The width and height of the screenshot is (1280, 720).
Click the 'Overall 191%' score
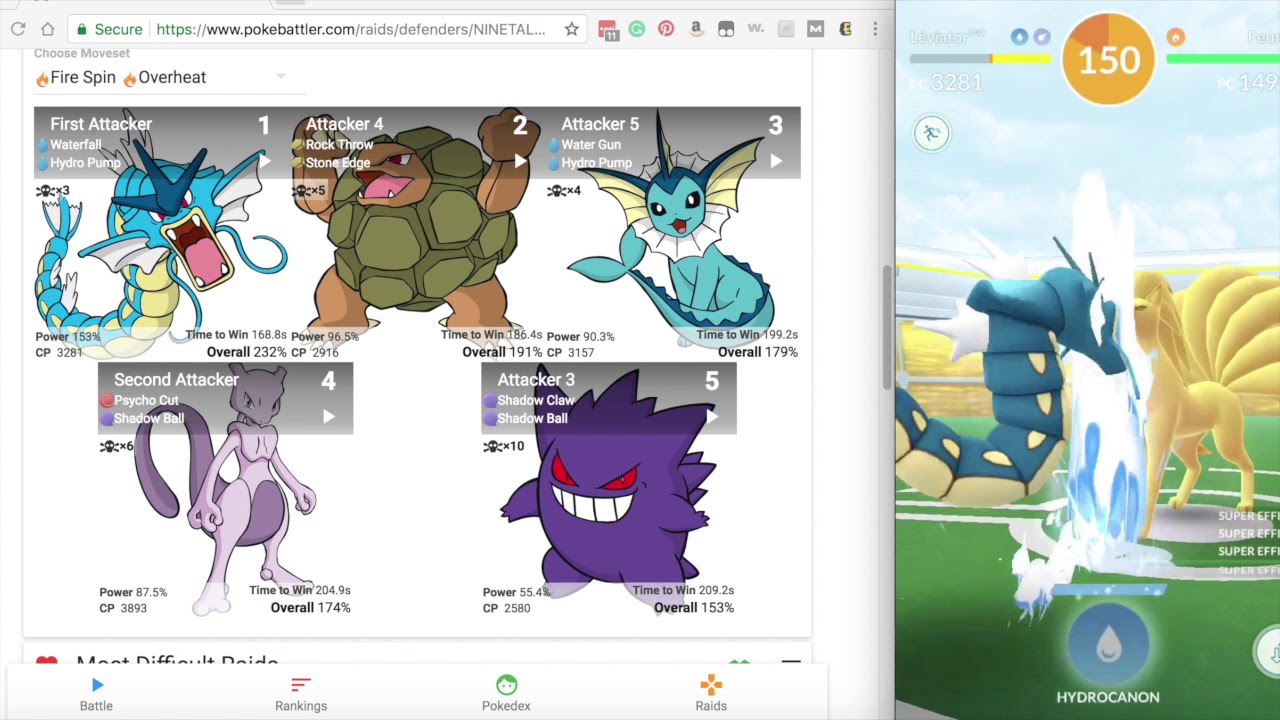tap(502, 352)
